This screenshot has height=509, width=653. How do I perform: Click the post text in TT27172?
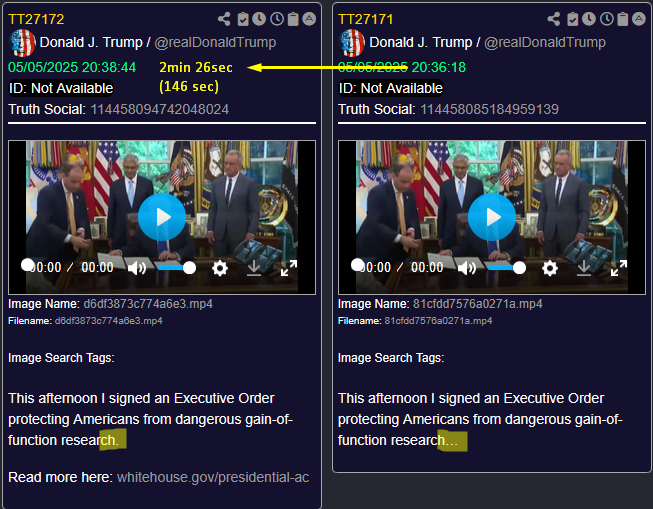(150, 419)
